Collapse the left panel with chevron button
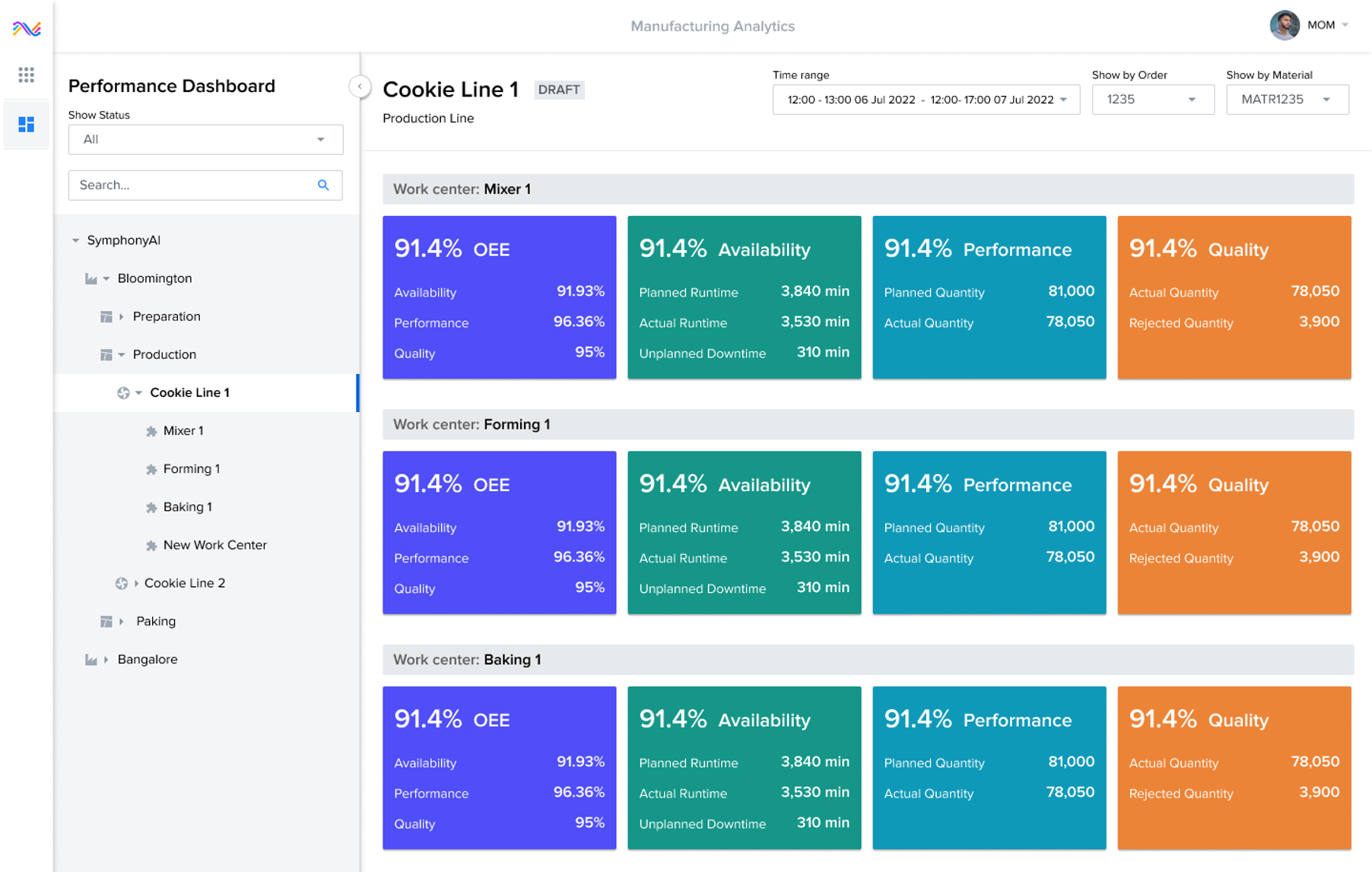 359,86
